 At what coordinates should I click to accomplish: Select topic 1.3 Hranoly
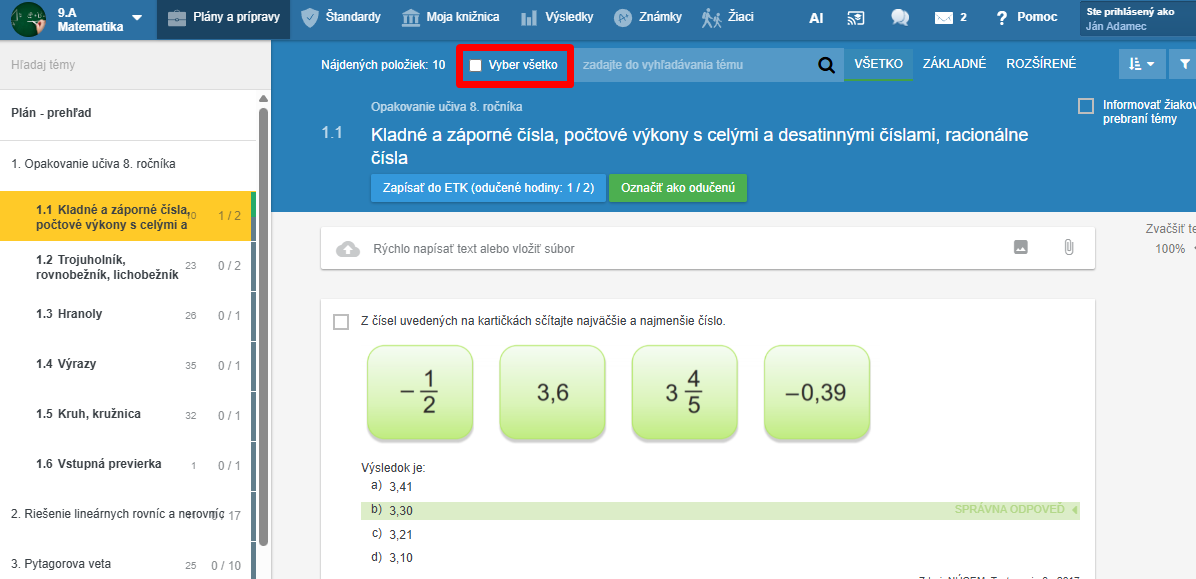click(127, 315)
